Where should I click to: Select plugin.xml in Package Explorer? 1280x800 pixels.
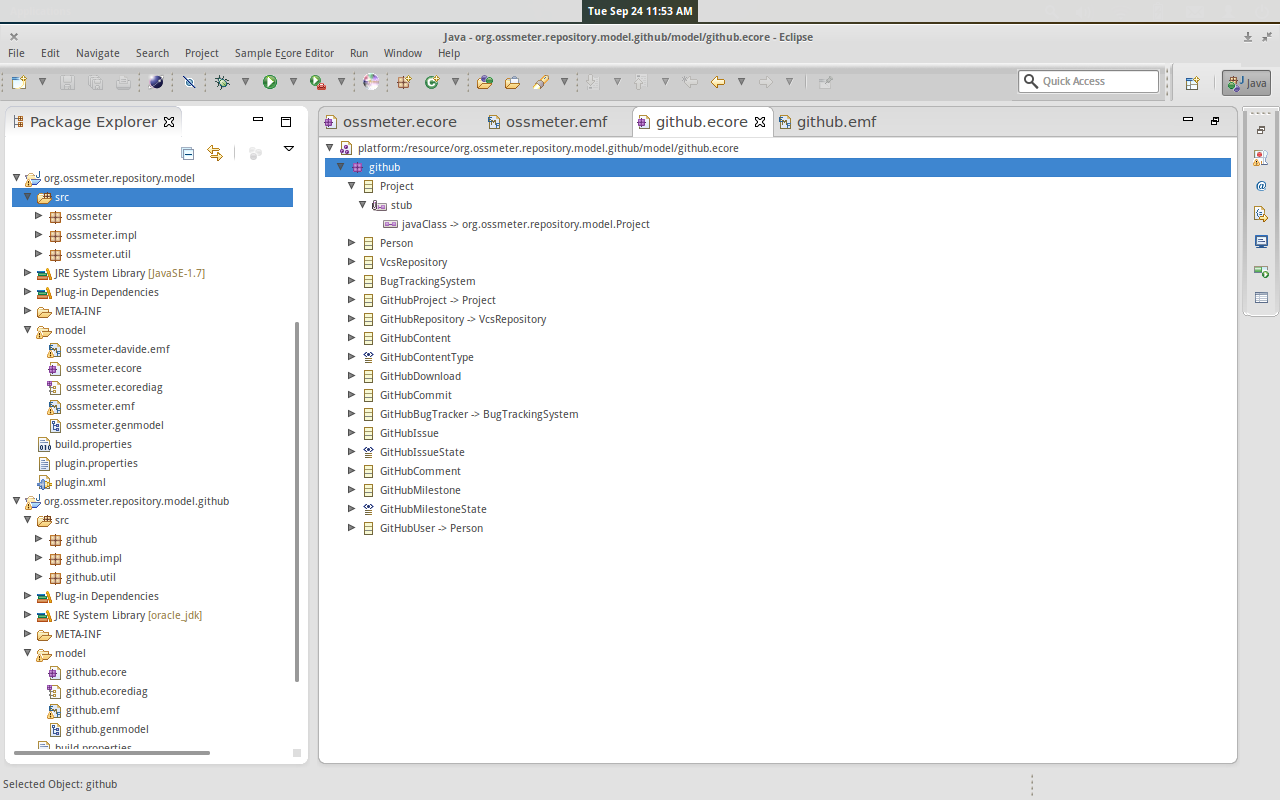71,482
